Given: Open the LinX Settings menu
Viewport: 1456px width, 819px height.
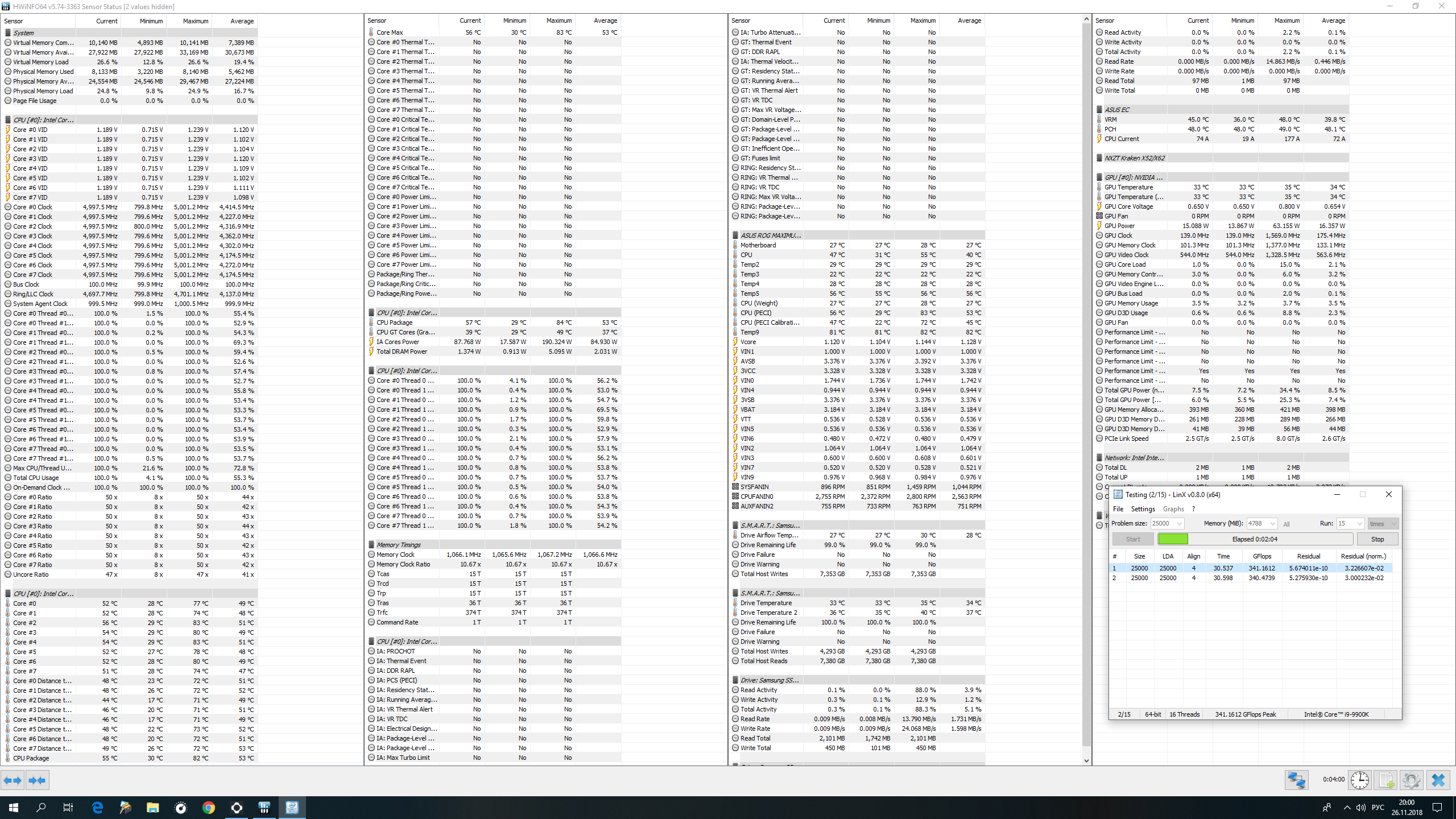Looking at the screenshot, I should click(x=1143, y=509).
